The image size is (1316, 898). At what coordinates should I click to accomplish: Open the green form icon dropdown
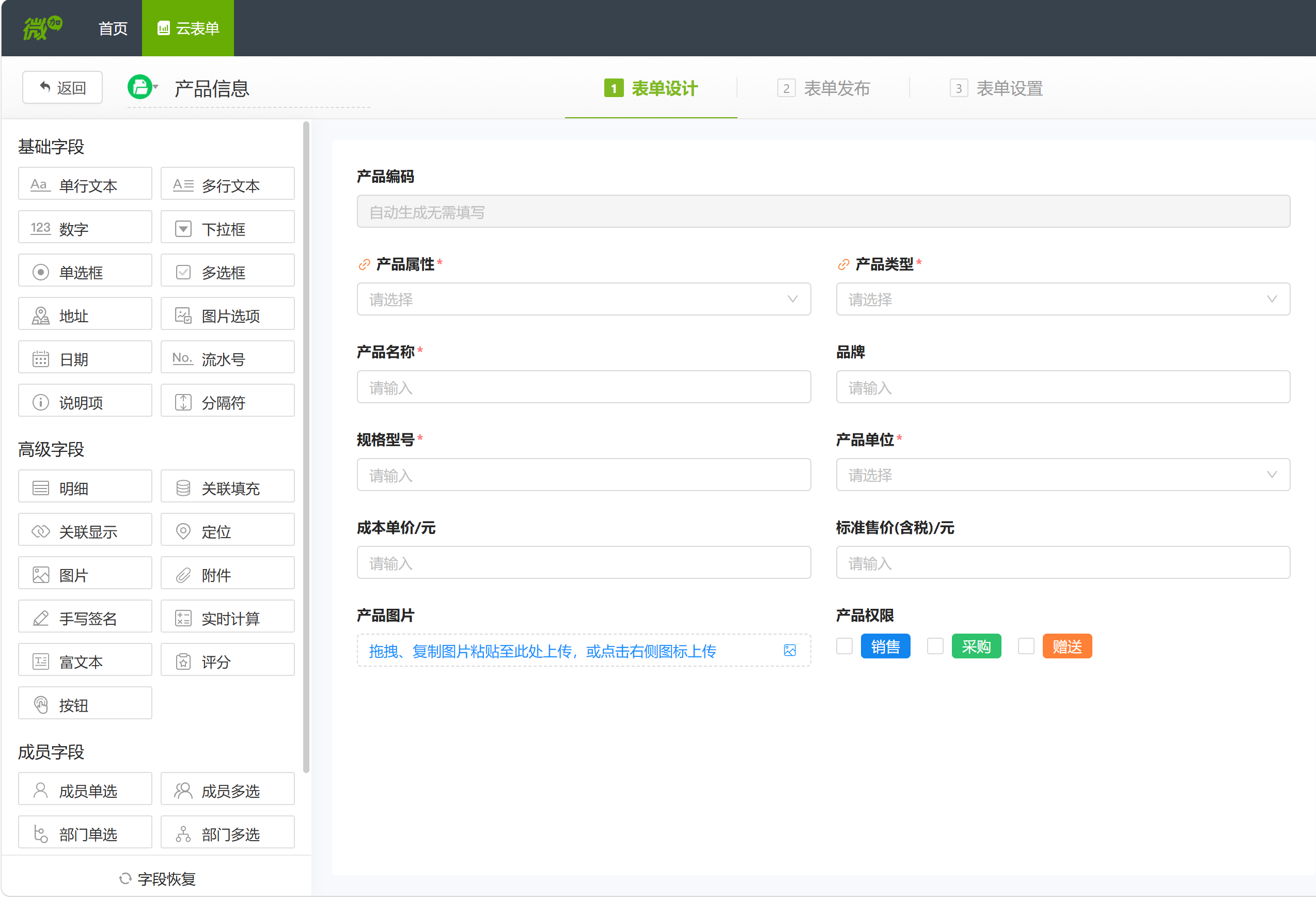click(x=143, y=87)
